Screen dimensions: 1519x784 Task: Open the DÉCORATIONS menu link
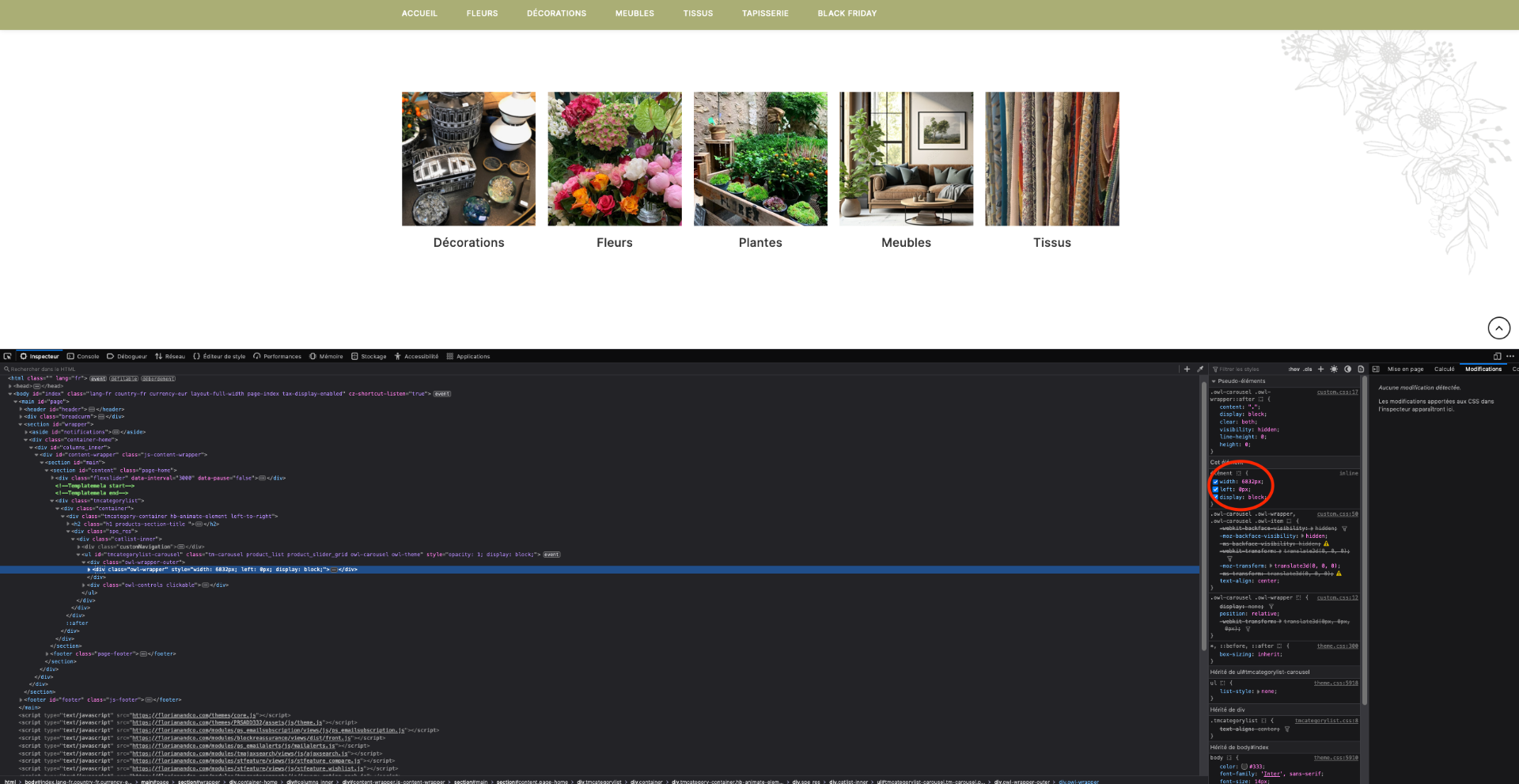click(x=556, y=13)
